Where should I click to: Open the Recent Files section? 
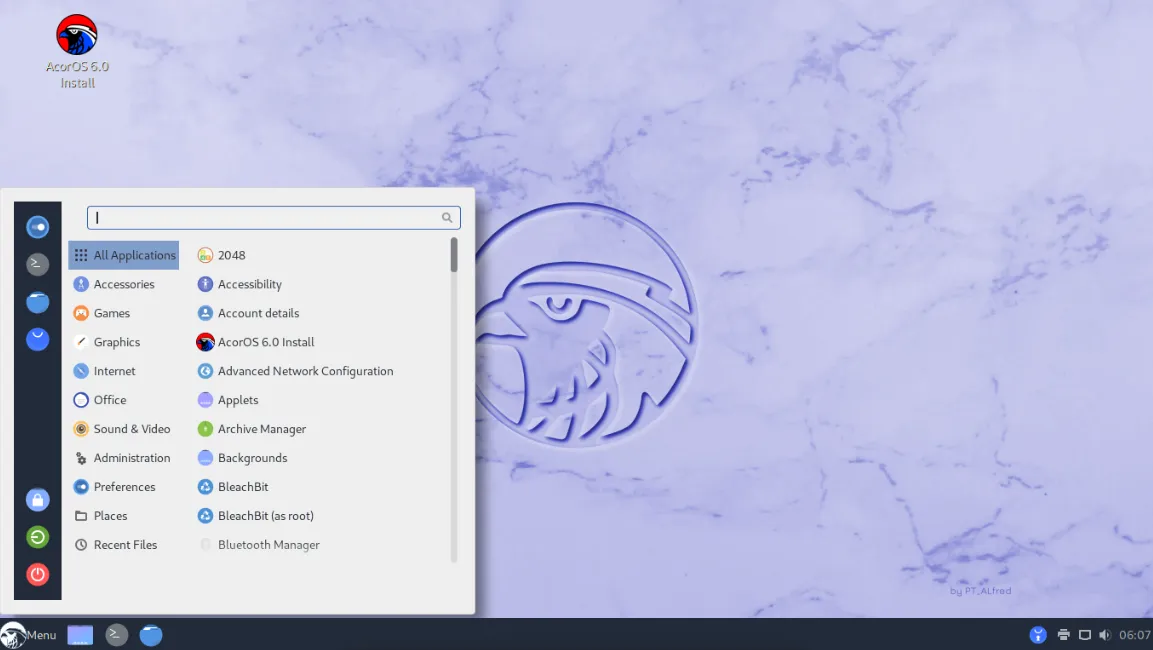pyautogui.click(x=124, y=544)
